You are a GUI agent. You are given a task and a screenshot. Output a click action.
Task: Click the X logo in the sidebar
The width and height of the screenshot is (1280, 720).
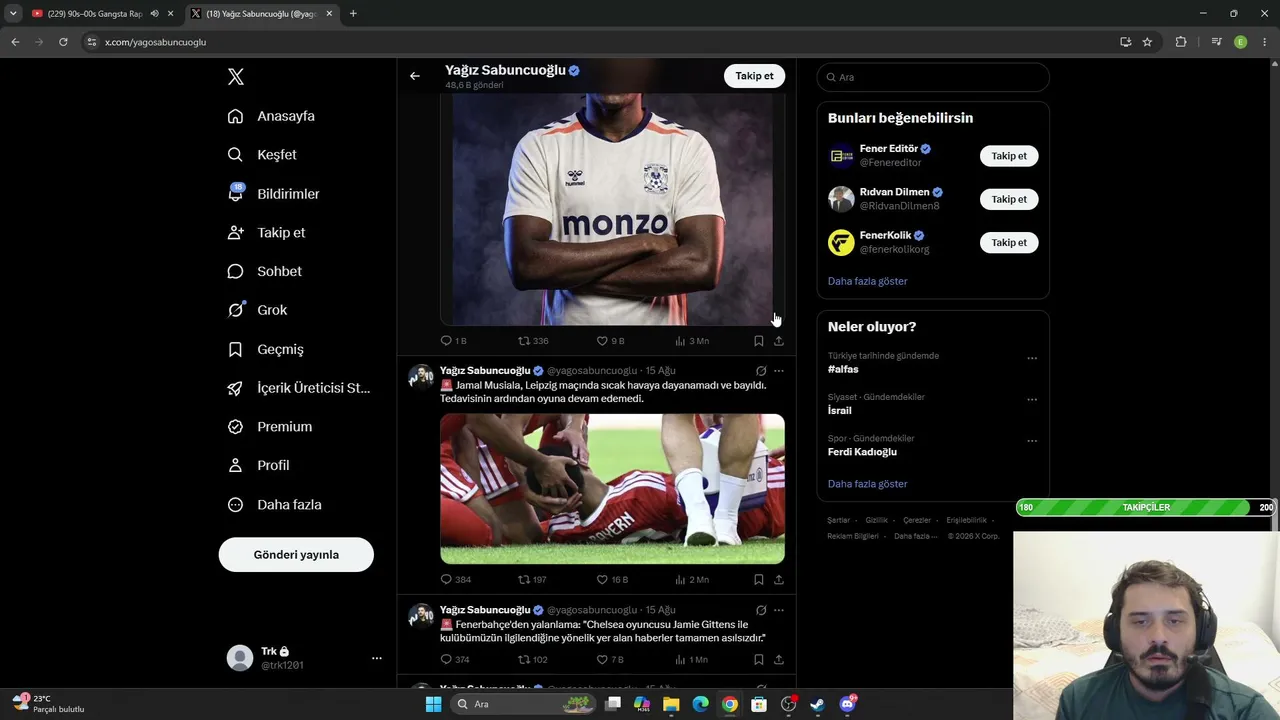[236, 77]
